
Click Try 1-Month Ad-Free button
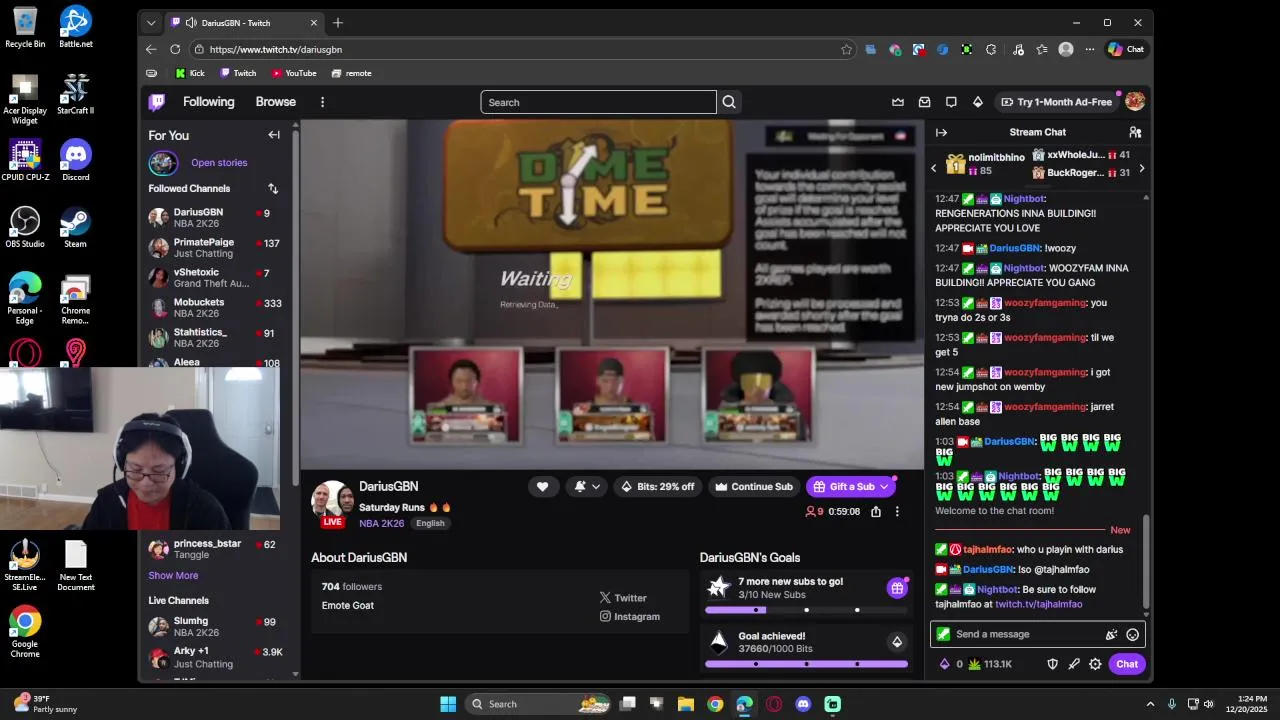click(x=1056, y=102)
